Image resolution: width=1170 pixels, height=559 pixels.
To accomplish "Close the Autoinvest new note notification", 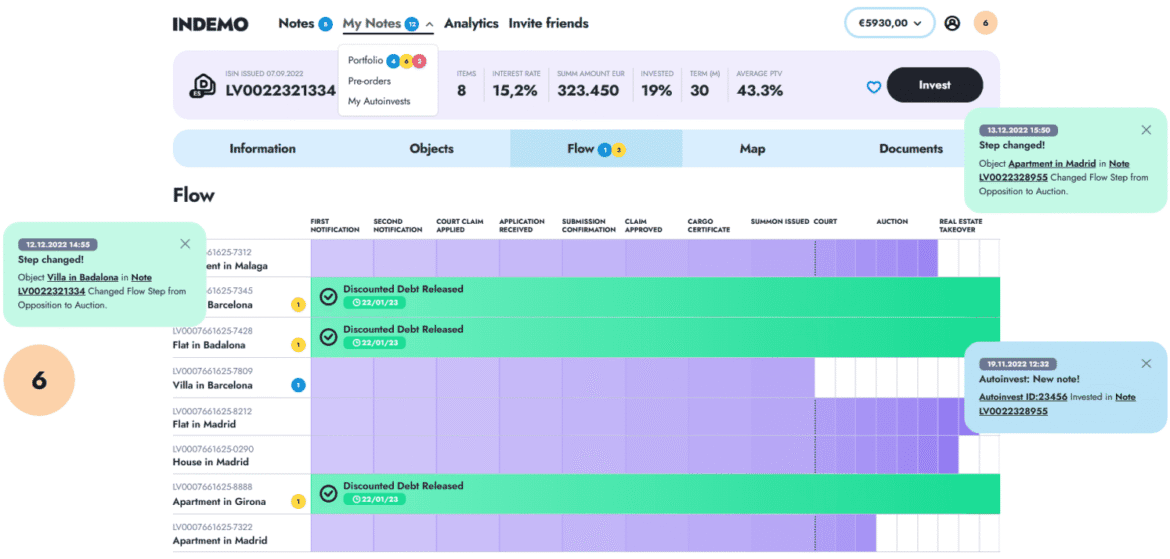I will [x=1146, y=363].
